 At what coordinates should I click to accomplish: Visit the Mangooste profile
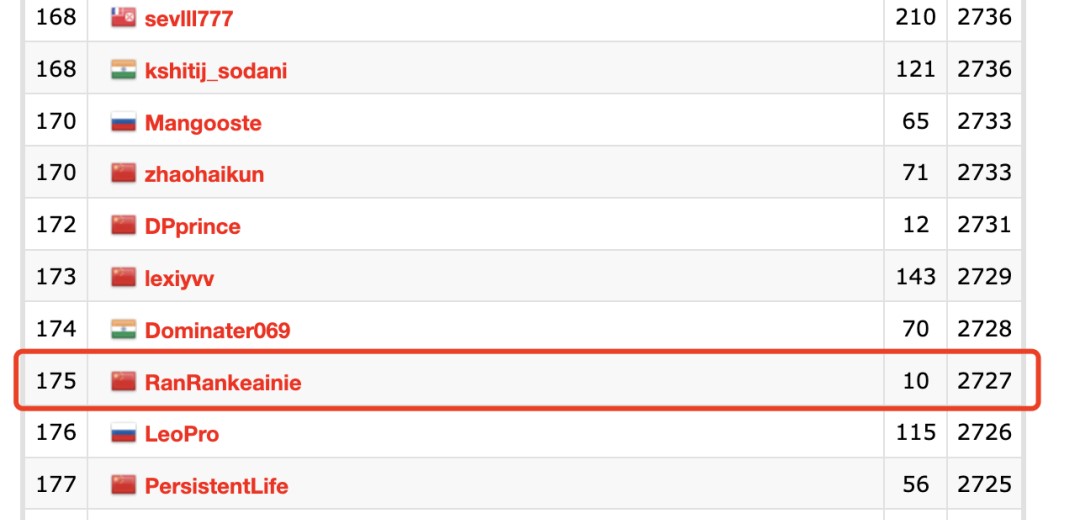(203, 123)
